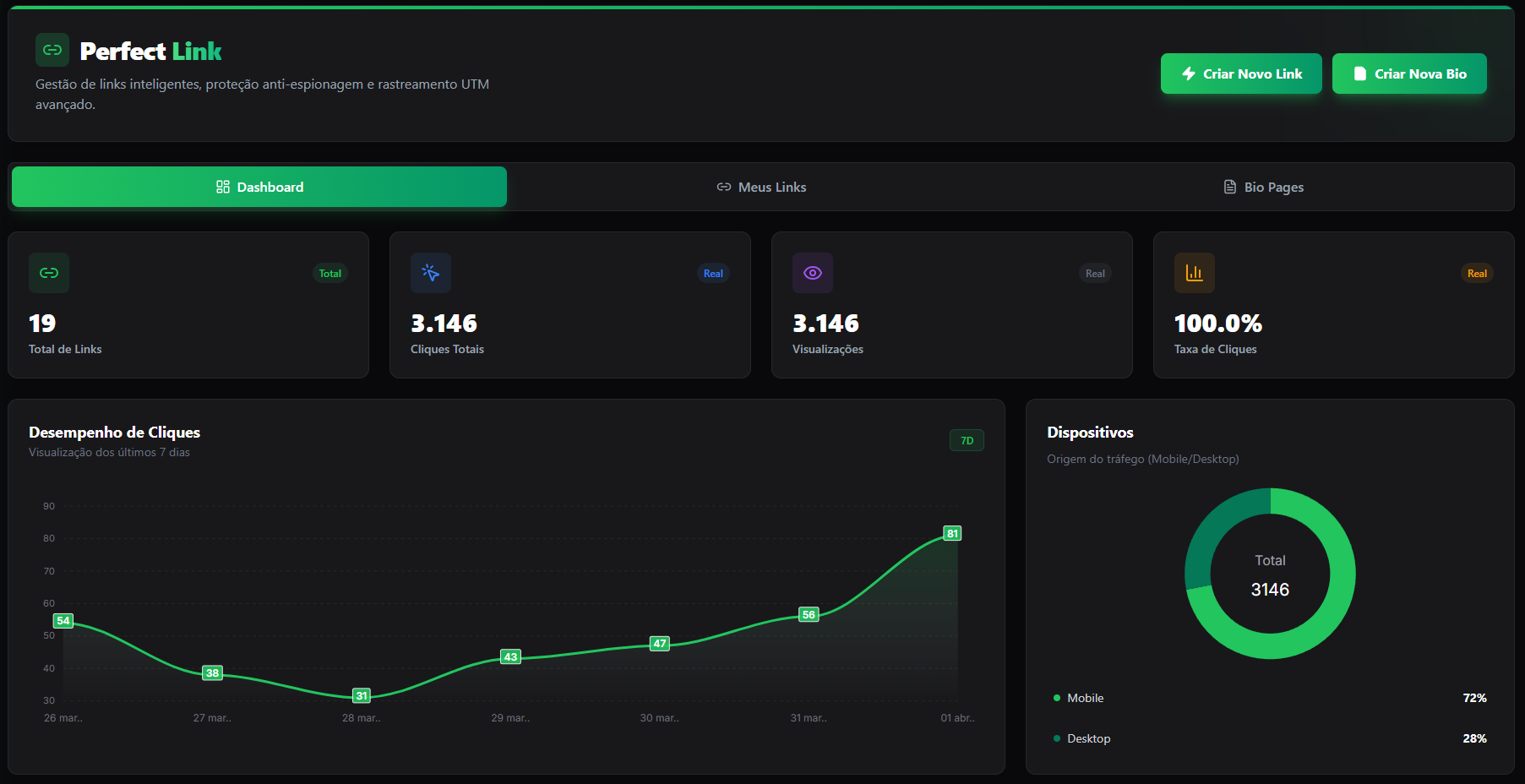Click the lightning icon inside Criar Novo Link

(1189, 73)
